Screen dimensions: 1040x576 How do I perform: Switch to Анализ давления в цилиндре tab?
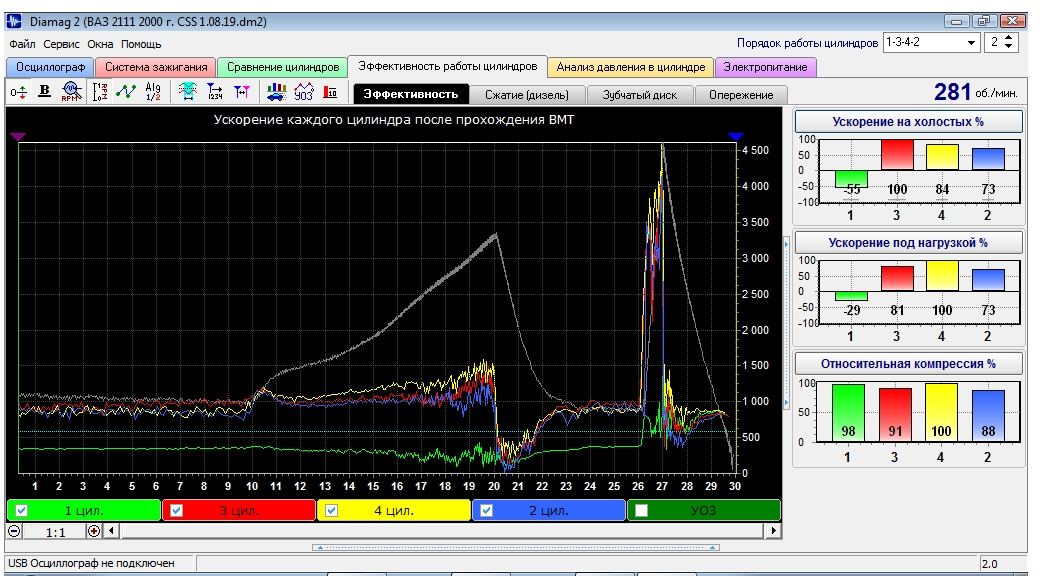pos(631,67)
